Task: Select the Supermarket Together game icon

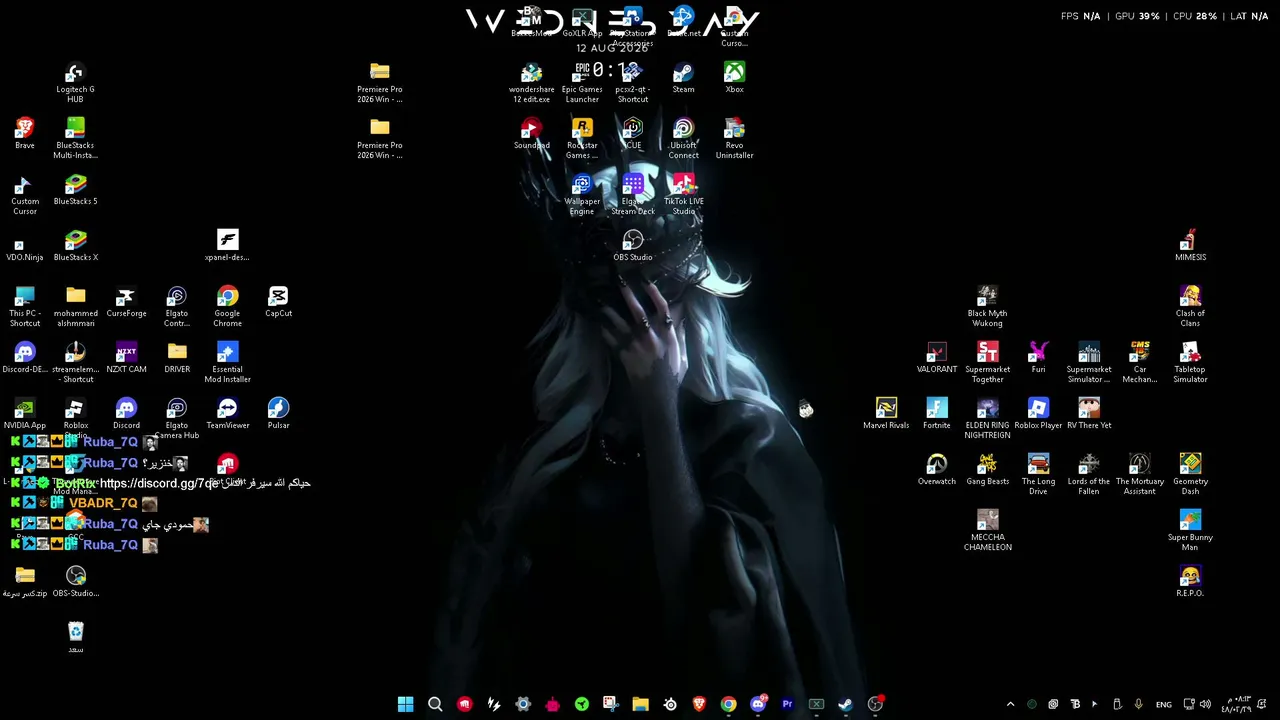Action: [987, 363]
